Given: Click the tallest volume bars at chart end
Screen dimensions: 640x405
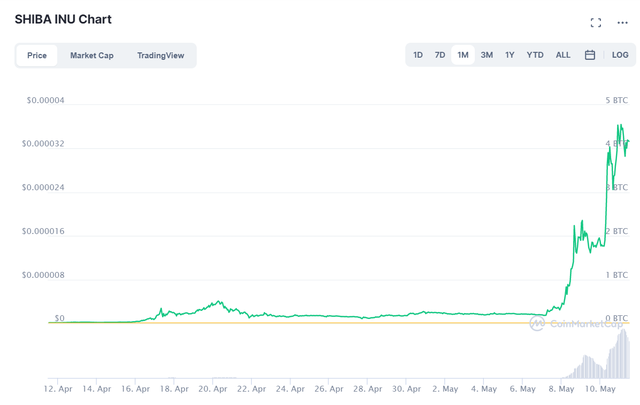Looking at the screenshot, I should coord(623,353).
